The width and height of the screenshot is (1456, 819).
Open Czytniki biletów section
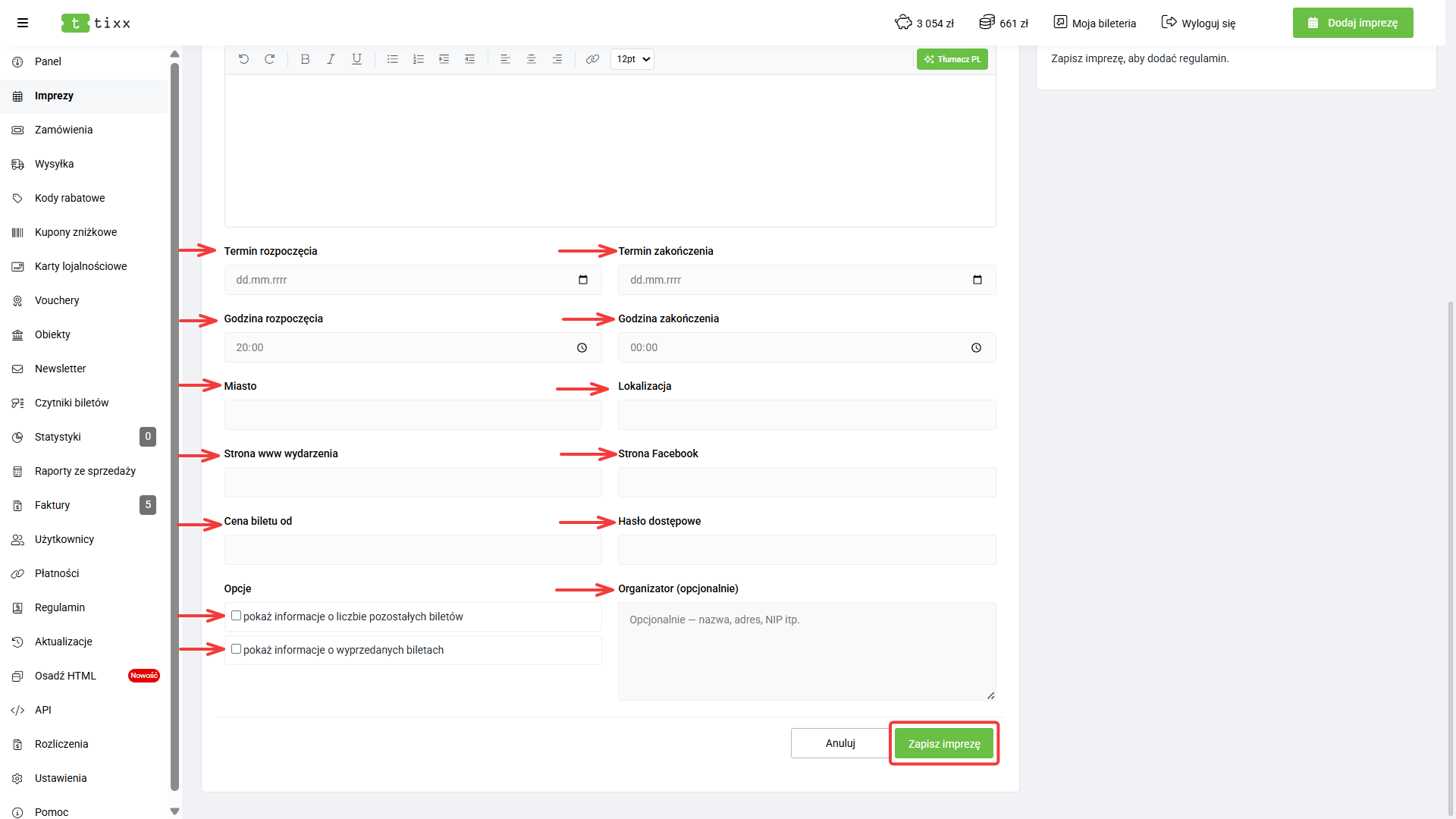point(83,403)
